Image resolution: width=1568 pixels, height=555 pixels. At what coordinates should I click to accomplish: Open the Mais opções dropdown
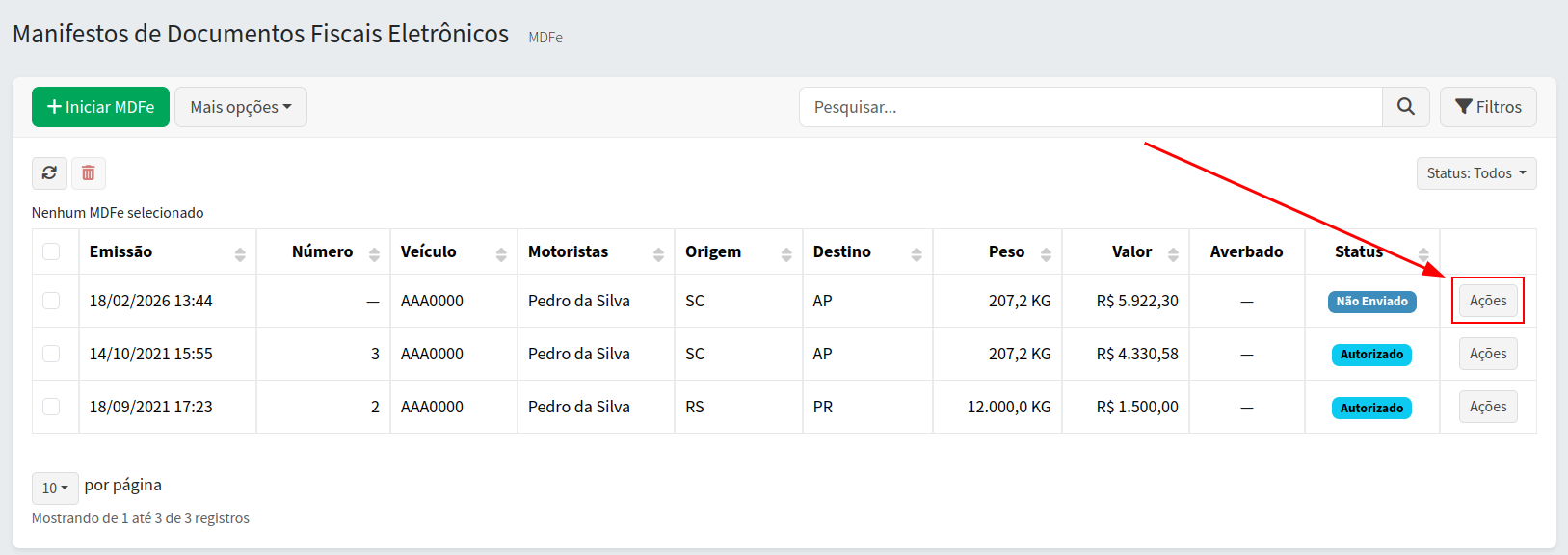tap(240, 107)
